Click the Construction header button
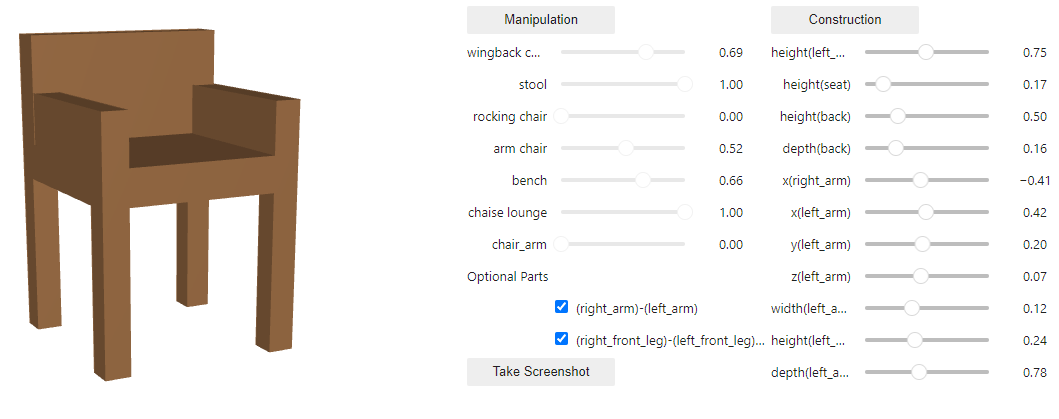 pyautogui.click(x=844, y=20)
